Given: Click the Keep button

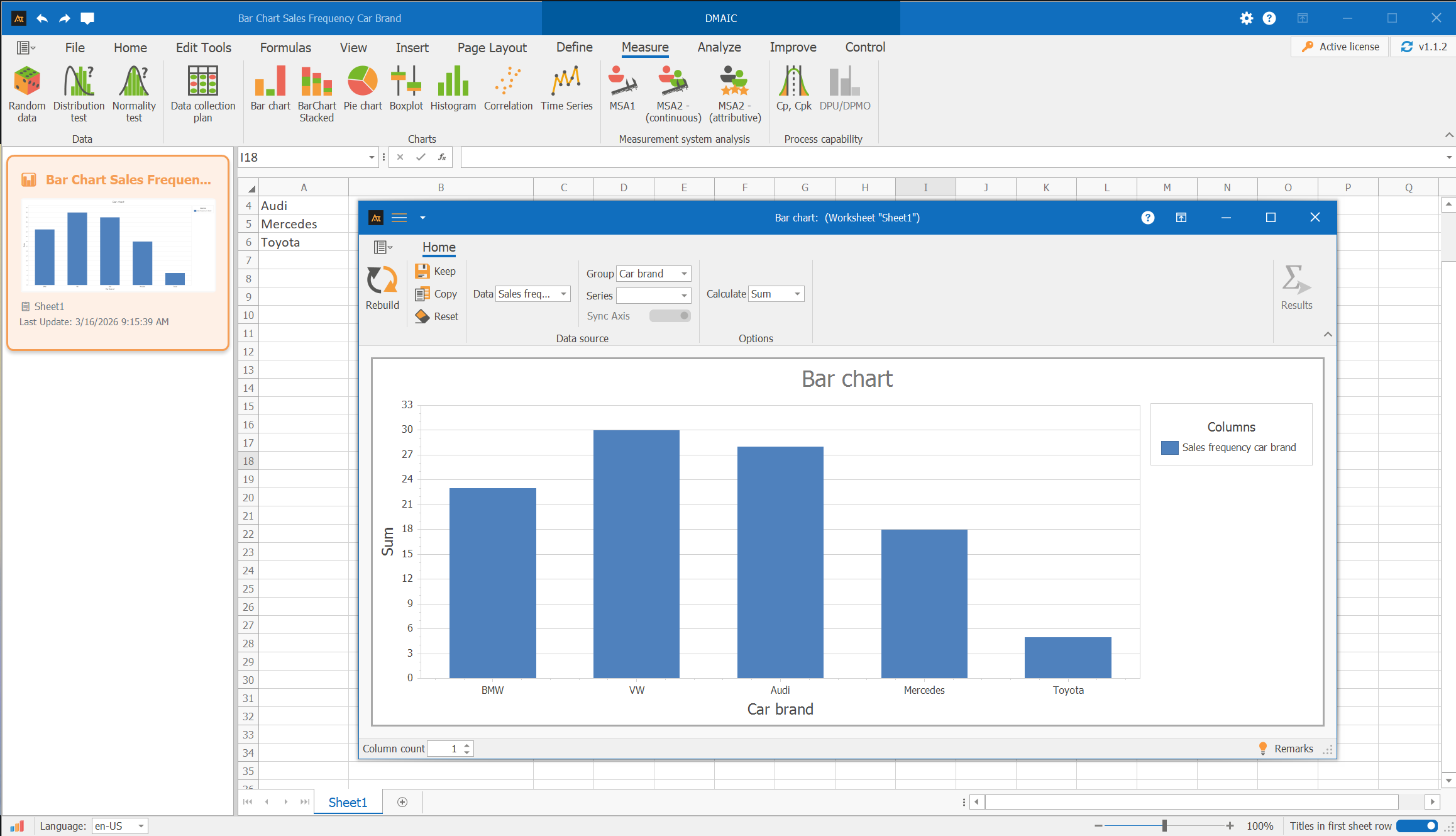Looking at the screenshot, I should pyautogui.click(x=436, y=271).
